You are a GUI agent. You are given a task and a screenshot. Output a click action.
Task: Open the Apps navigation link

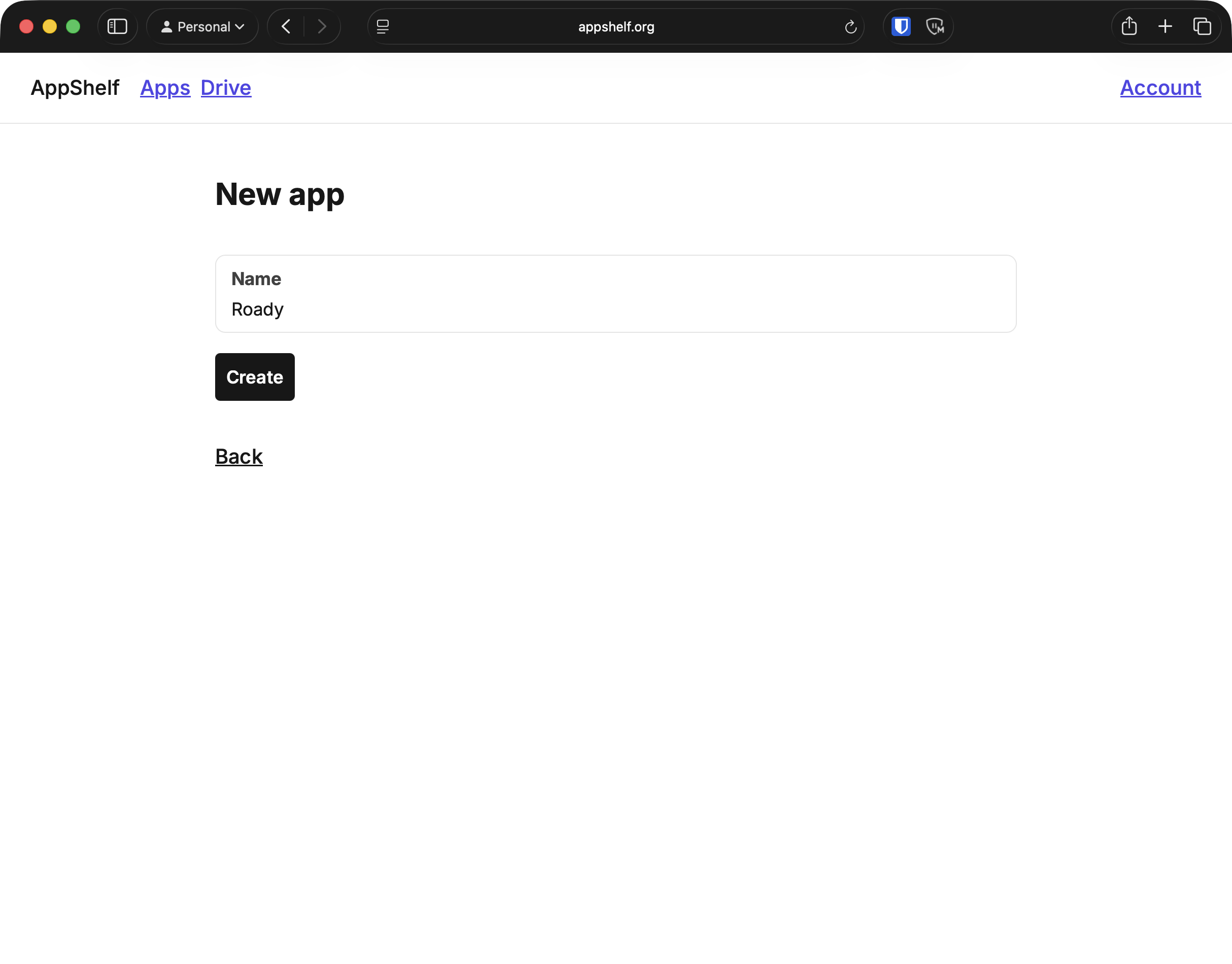click(x=165, y=87)
